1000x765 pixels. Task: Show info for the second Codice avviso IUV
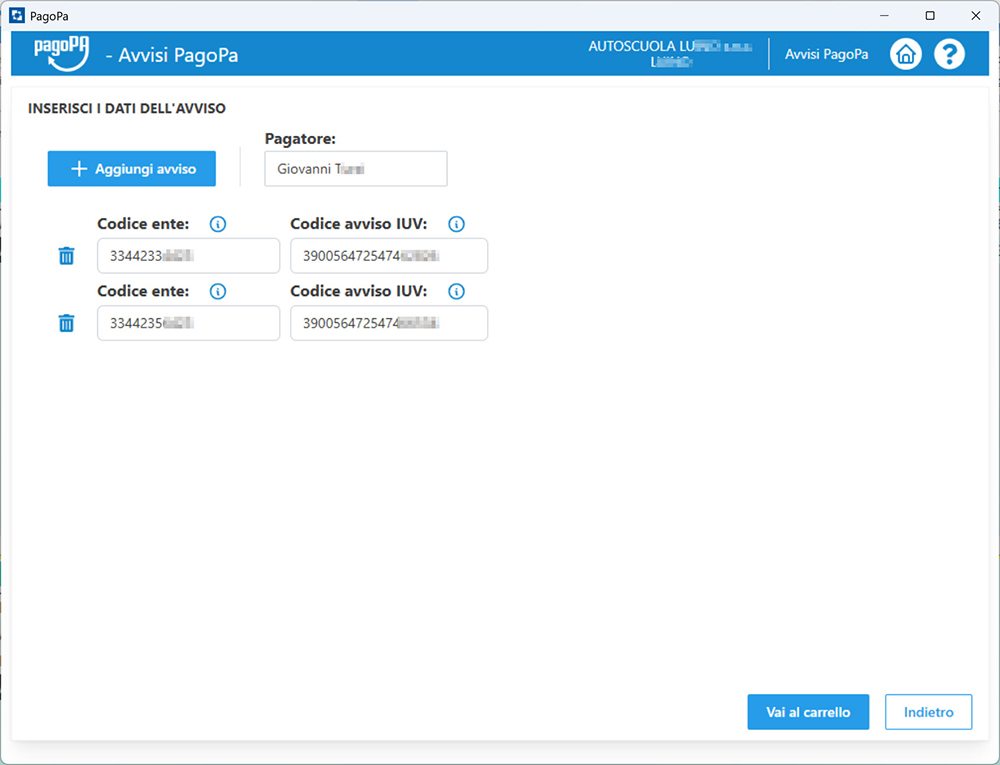(456, 291)
